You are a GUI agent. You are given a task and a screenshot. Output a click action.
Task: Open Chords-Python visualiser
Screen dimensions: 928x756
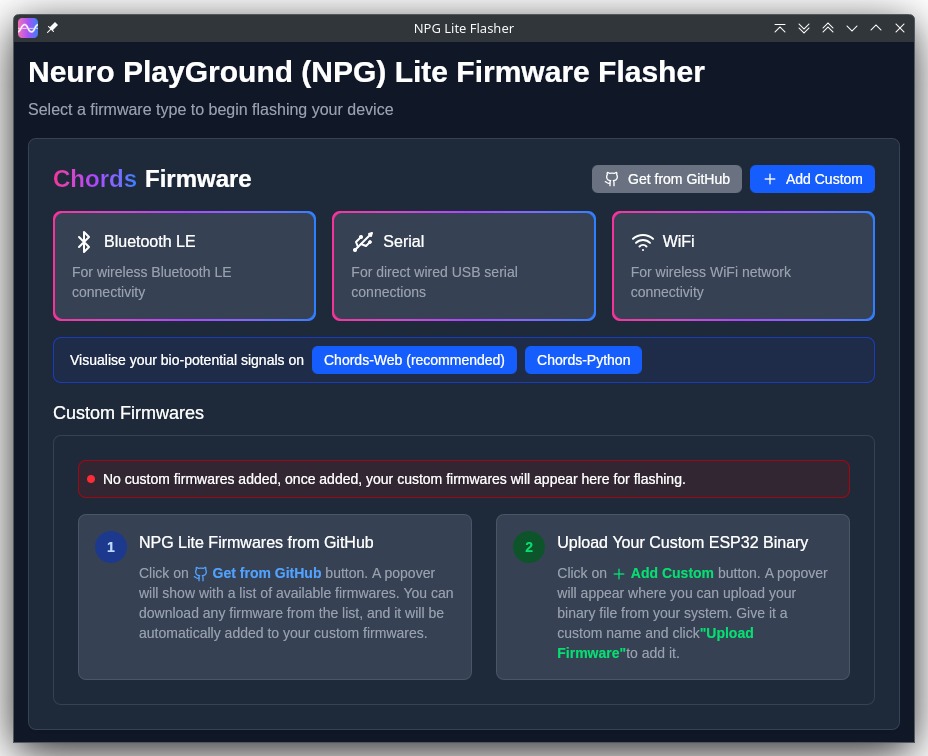[x=583, y=360]
